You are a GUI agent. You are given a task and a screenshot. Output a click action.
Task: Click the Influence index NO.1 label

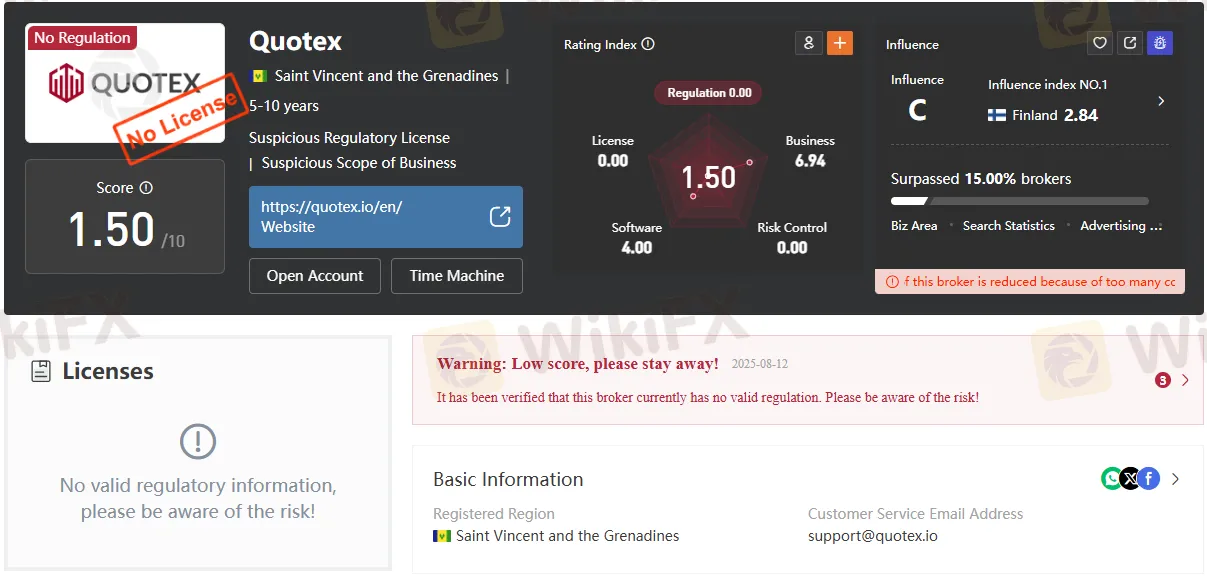click(x=1048, y=85)
